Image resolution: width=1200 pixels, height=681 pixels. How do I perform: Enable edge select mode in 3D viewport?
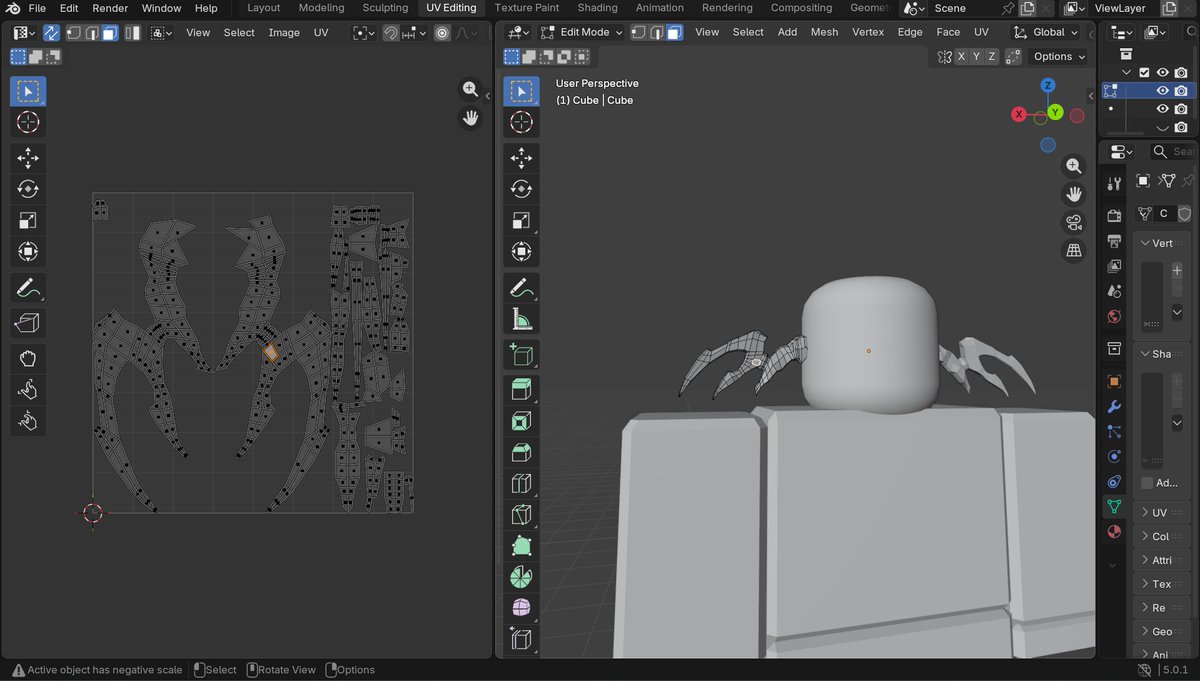657,32
